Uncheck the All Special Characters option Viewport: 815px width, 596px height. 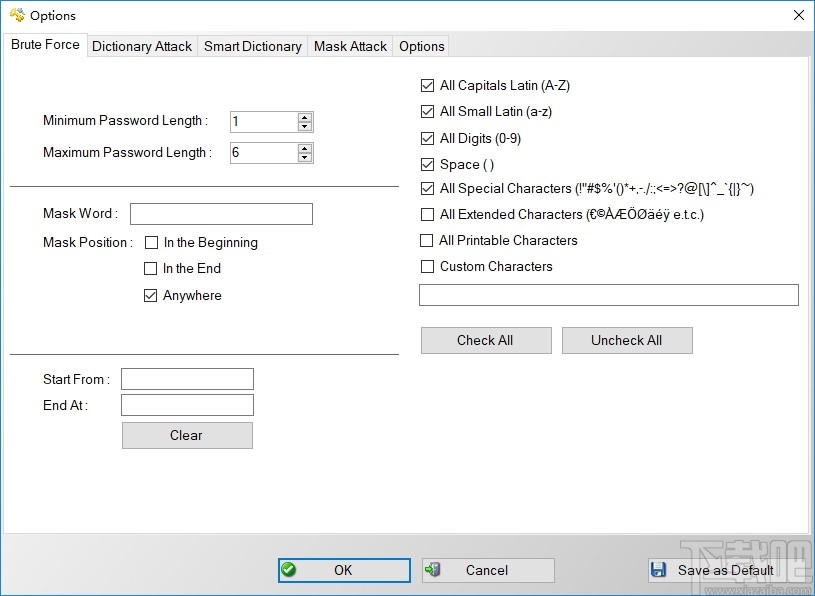point(427,188)
